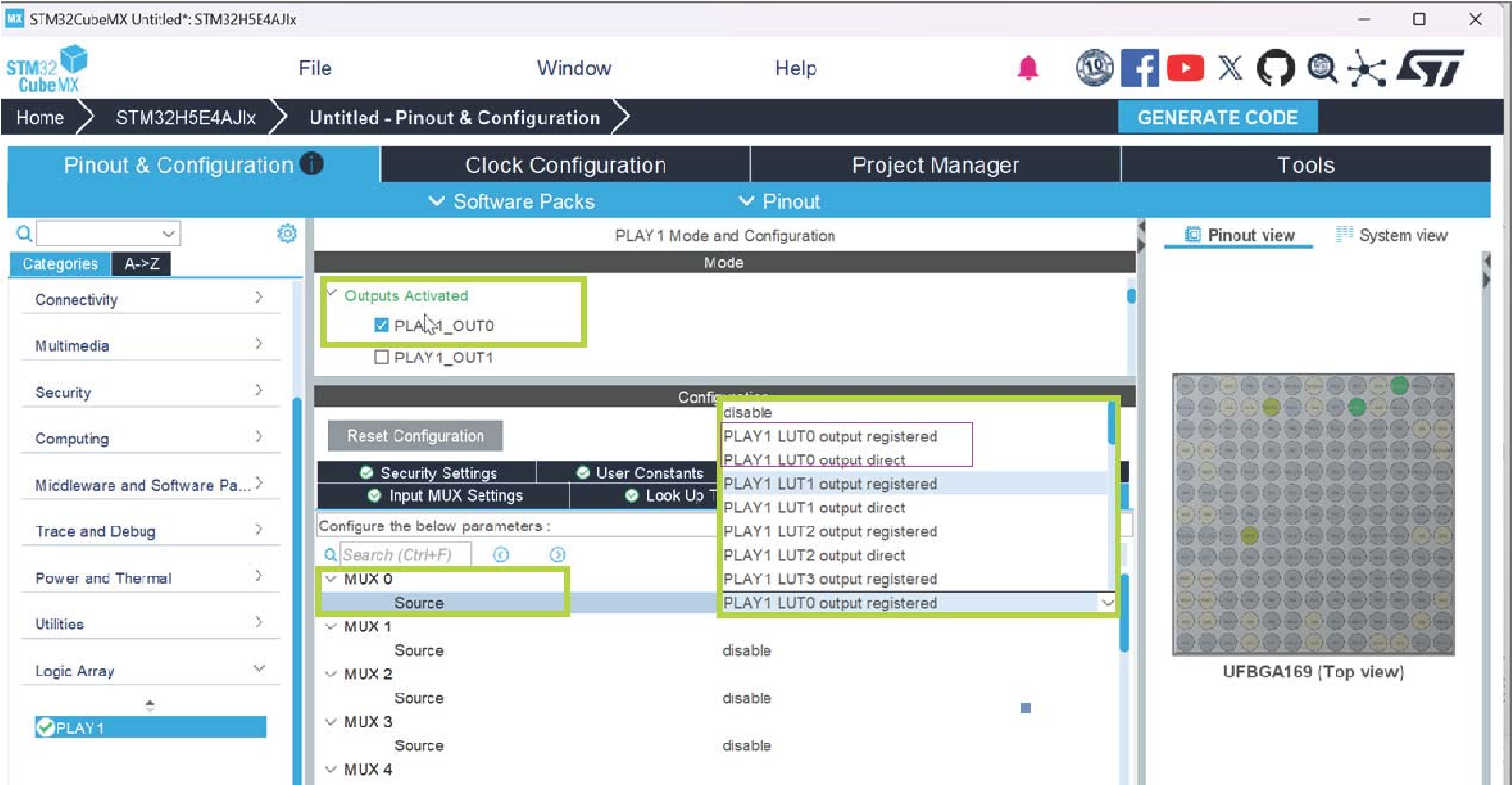The image size is (1512, 785).
Task: Expand the Power and Thermal category
Action: click(x=259, y=576)
